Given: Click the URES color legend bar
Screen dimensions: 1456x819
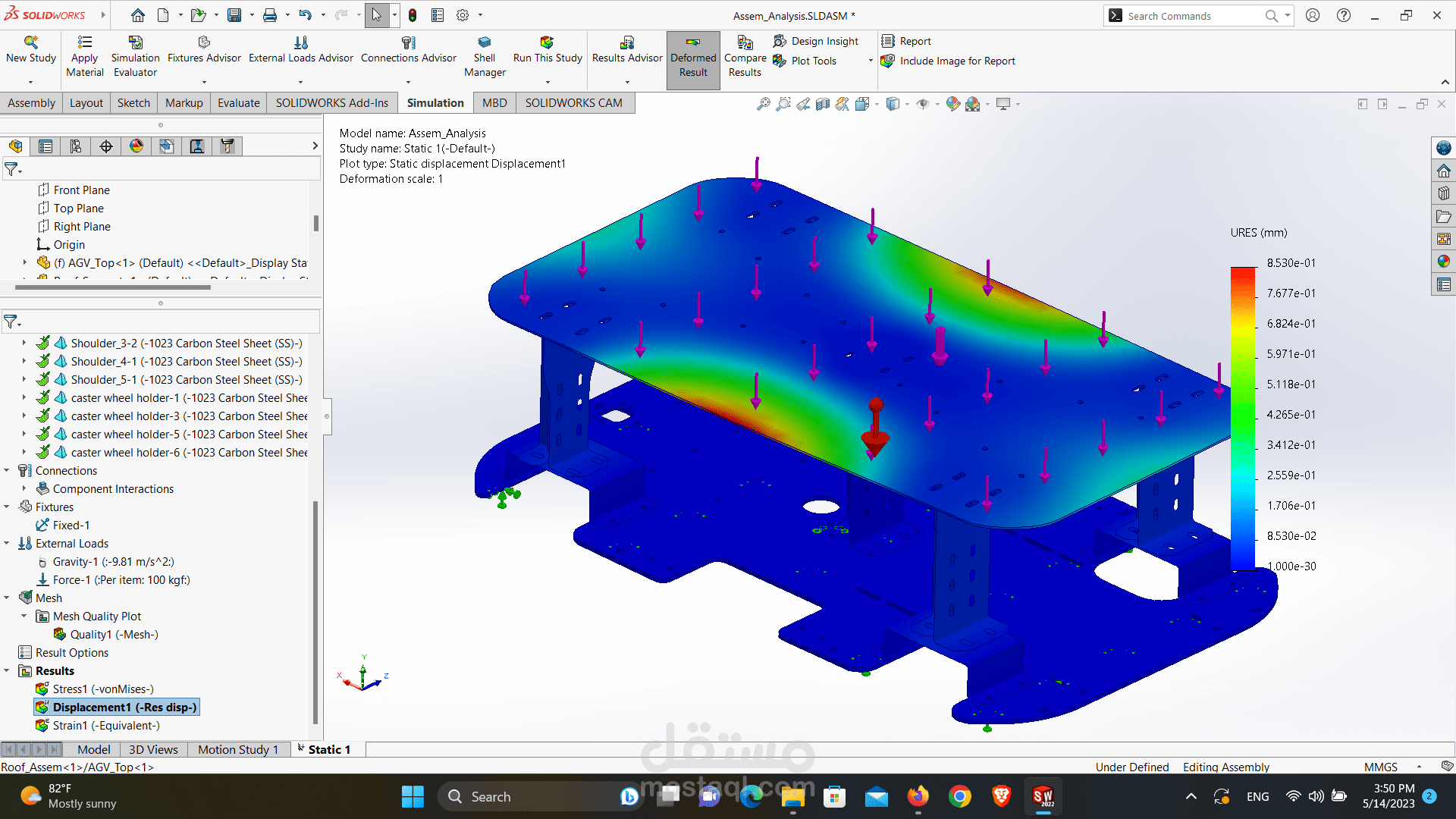Looking at the screenshot, I should pos(1243,417).
